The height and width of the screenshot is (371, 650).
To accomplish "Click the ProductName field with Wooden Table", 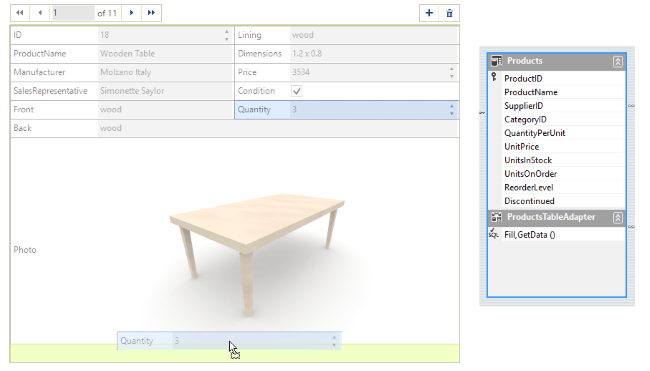I will point(165,53).
